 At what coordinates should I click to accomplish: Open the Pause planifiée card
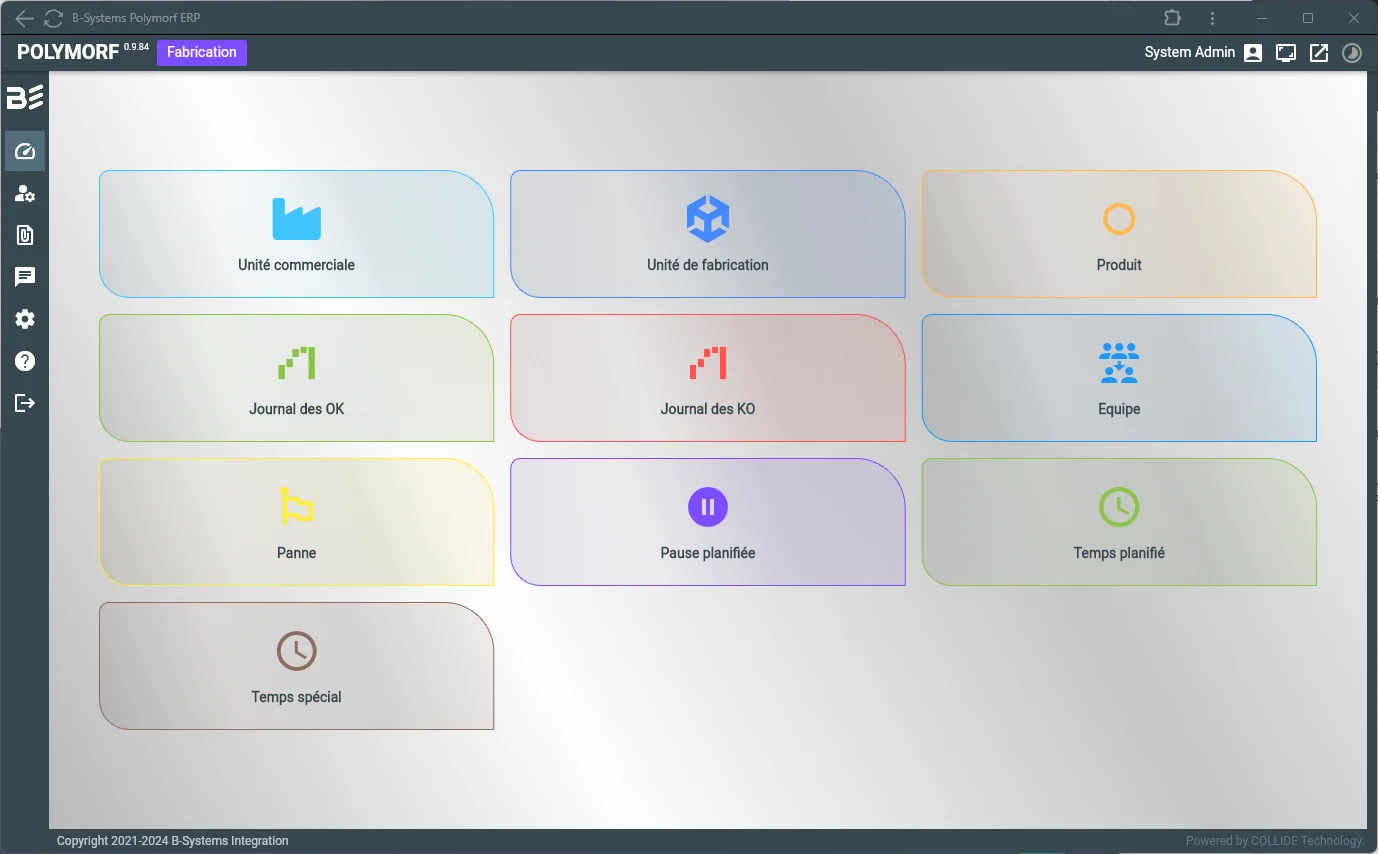pos(707,522)
